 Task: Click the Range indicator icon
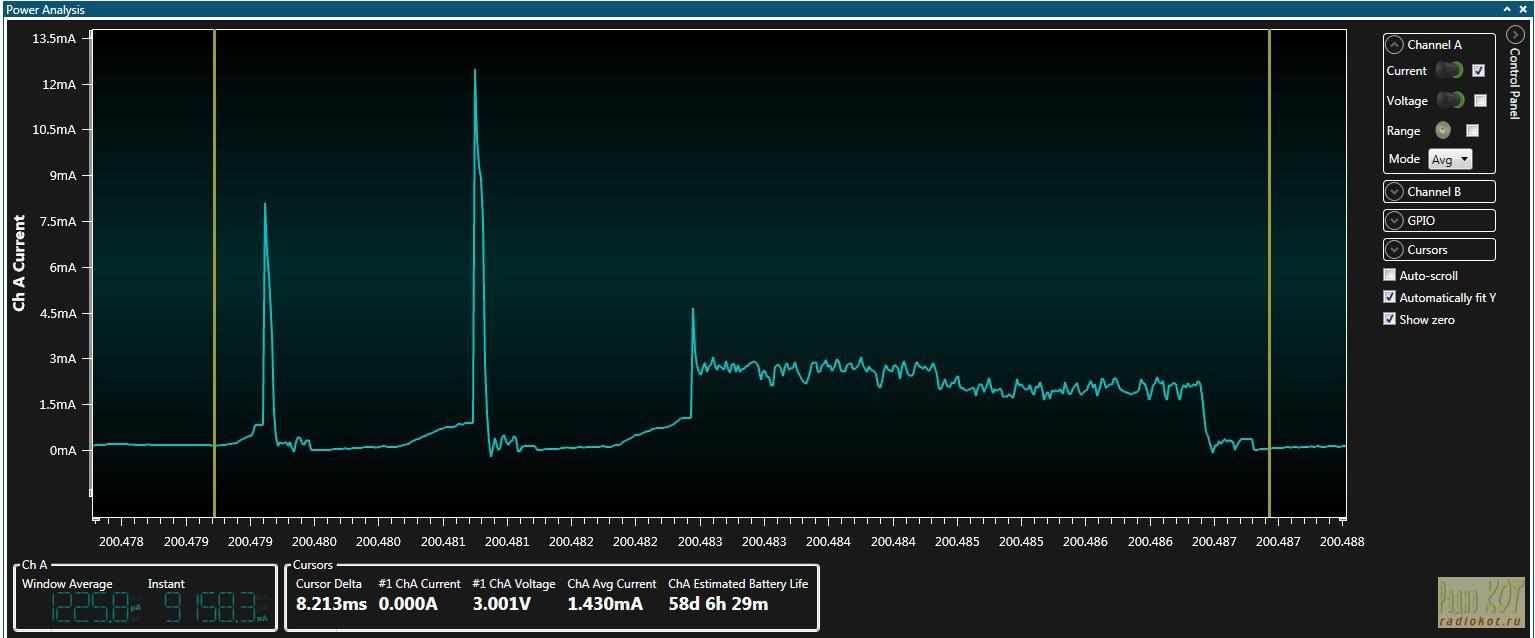coord(1443,130)
